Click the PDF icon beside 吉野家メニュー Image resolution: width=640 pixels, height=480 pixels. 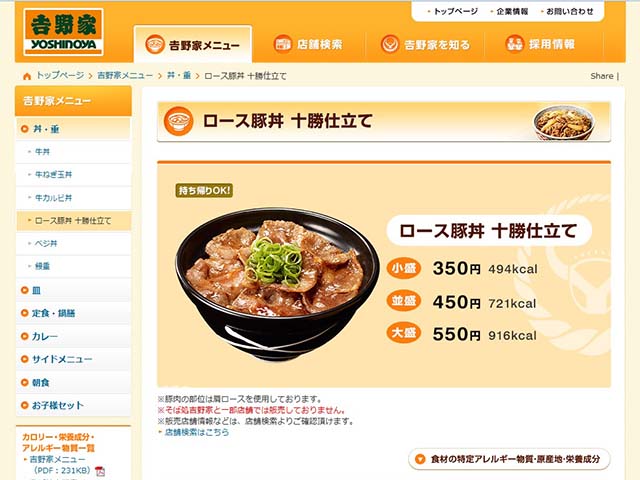pos(100,471)
